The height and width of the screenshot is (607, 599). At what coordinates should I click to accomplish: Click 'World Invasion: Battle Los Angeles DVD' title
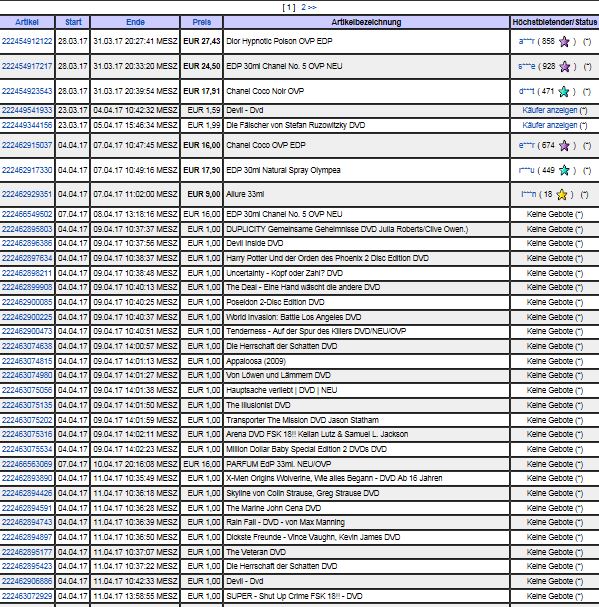pos(293,317)
